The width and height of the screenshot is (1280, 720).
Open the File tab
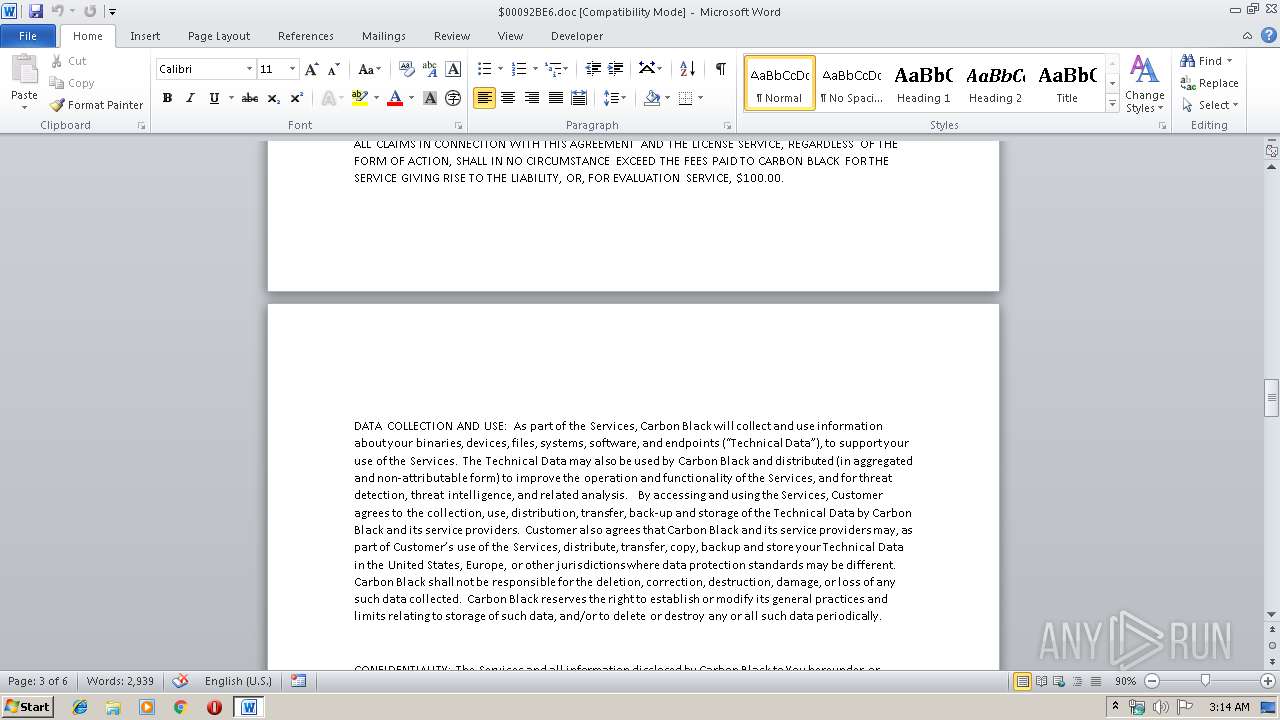(28, 35)
